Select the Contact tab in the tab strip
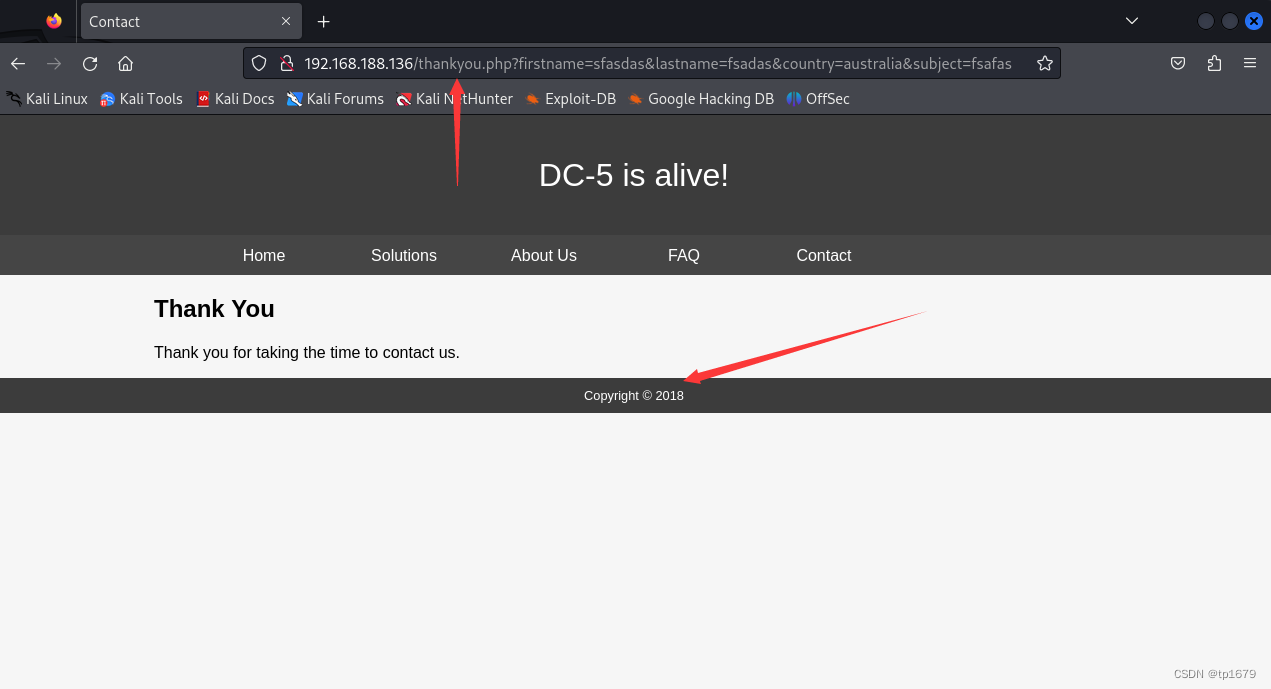 pos(190,21)
